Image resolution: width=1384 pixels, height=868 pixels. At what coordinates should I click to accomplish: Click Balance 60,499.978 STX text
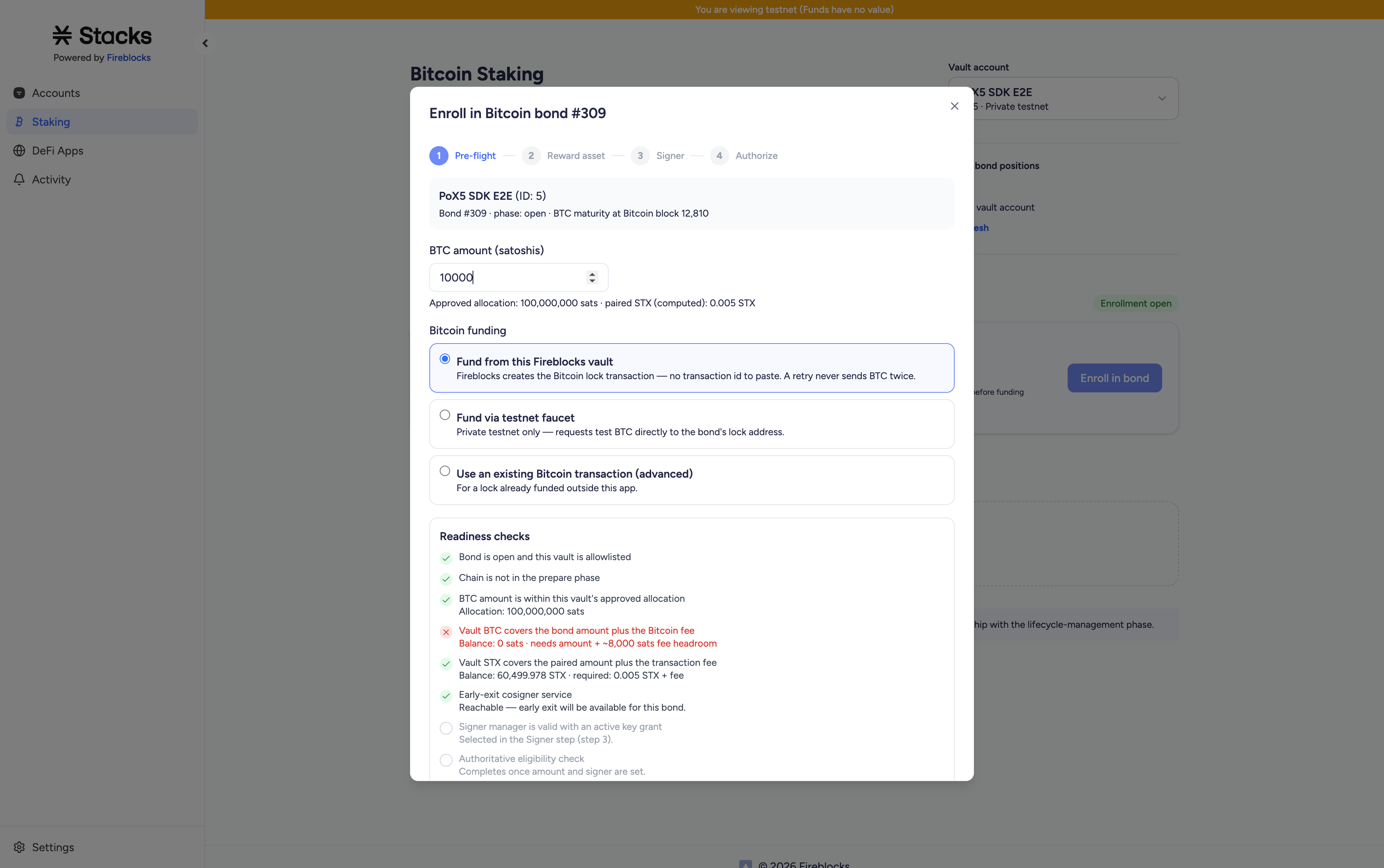[x=512, y=675]
